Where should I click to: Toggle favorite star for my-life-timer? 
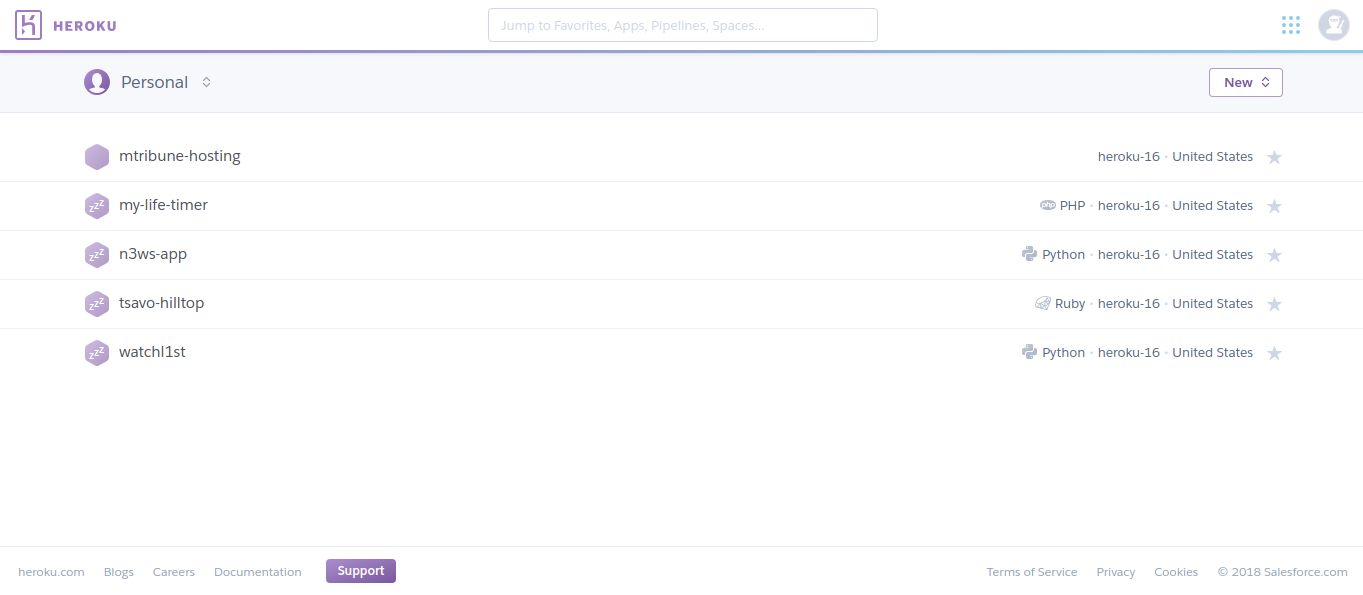tap(1274, 206)
